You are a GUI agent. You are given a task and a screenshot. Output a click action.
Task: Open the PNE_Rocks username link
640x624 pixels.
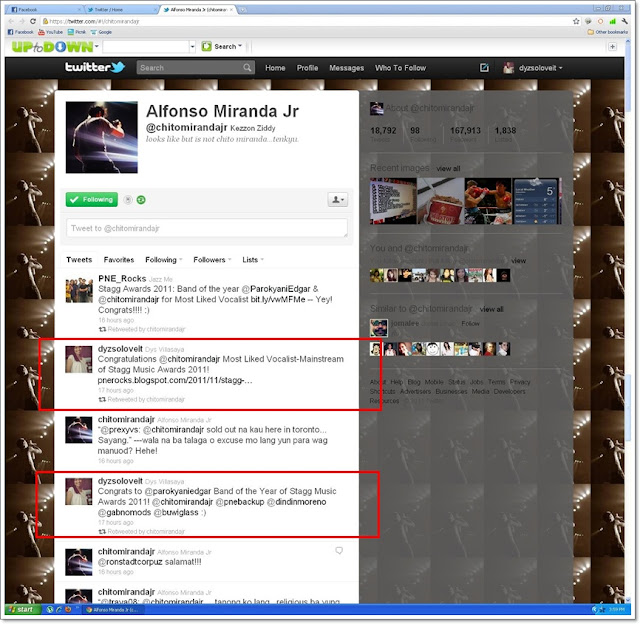pyautogui.click(x=122, y=278)
